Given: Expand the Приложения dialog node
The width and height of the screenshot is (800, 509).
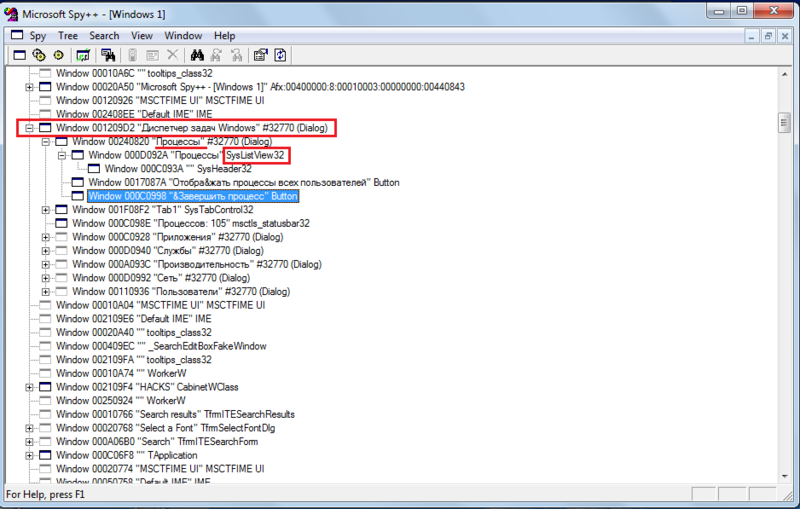Looking at the screenshot, I should tap(46, 237).
